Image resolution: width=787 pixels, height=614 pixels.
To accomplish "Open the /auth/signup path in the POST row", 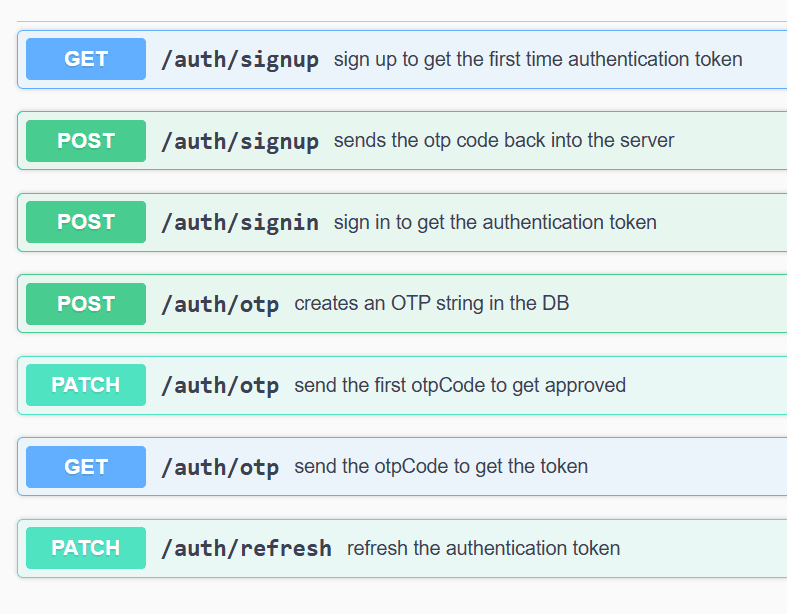I will click(240, 141).
